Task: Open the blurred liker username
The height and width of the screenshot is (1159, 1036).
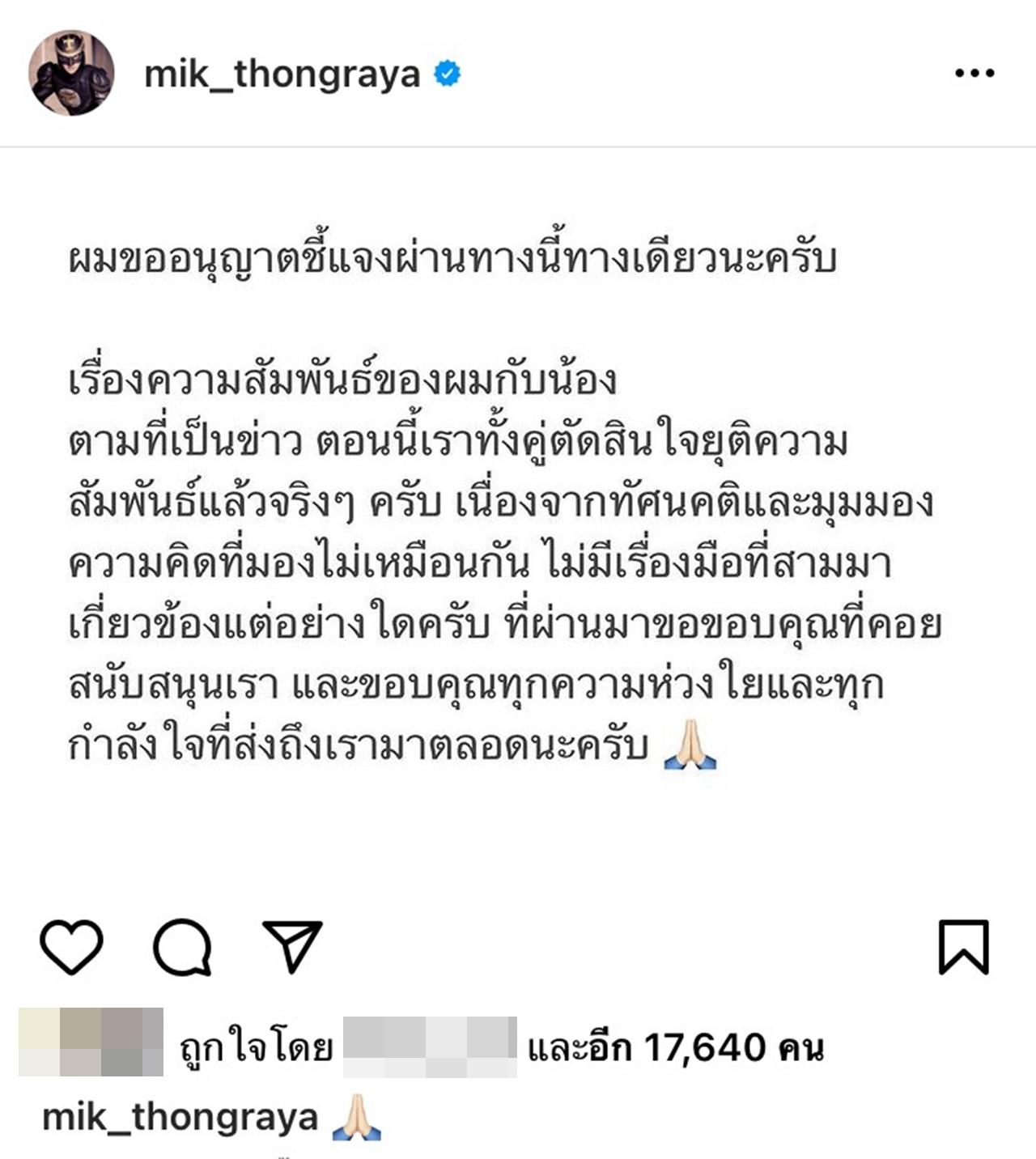Action: pos(430,1047)
